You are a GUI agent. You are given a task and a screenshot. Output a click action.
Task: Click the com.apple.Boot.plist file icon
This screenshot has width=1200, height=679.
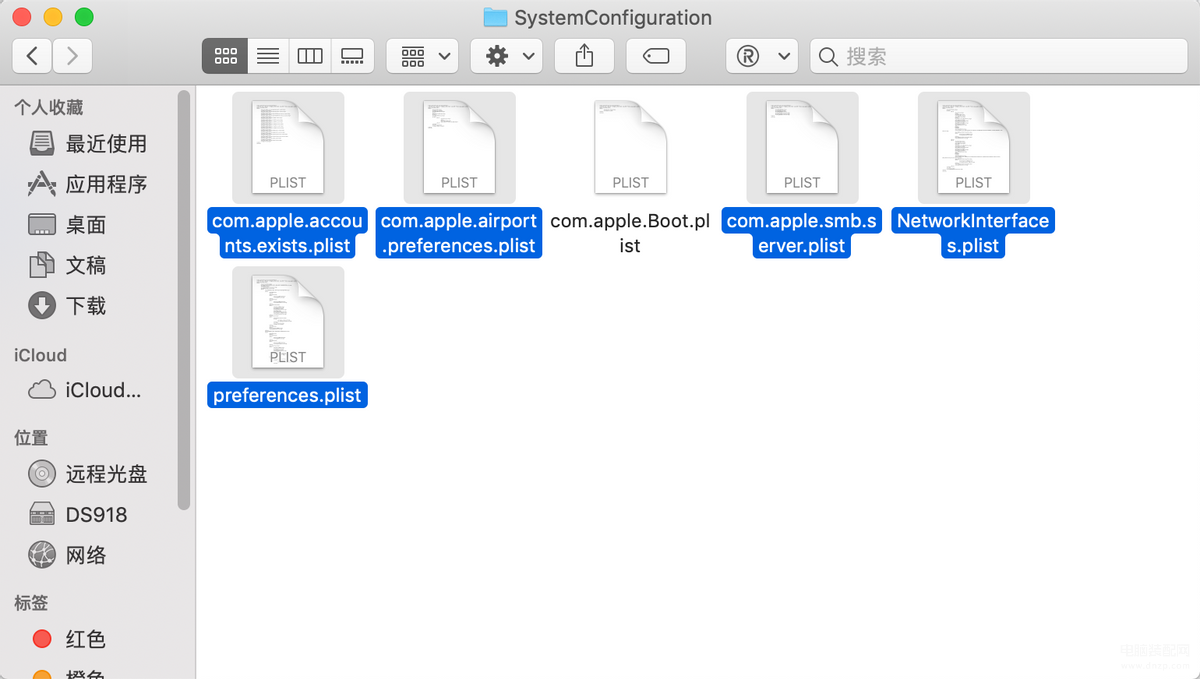(x=630, y=147)
